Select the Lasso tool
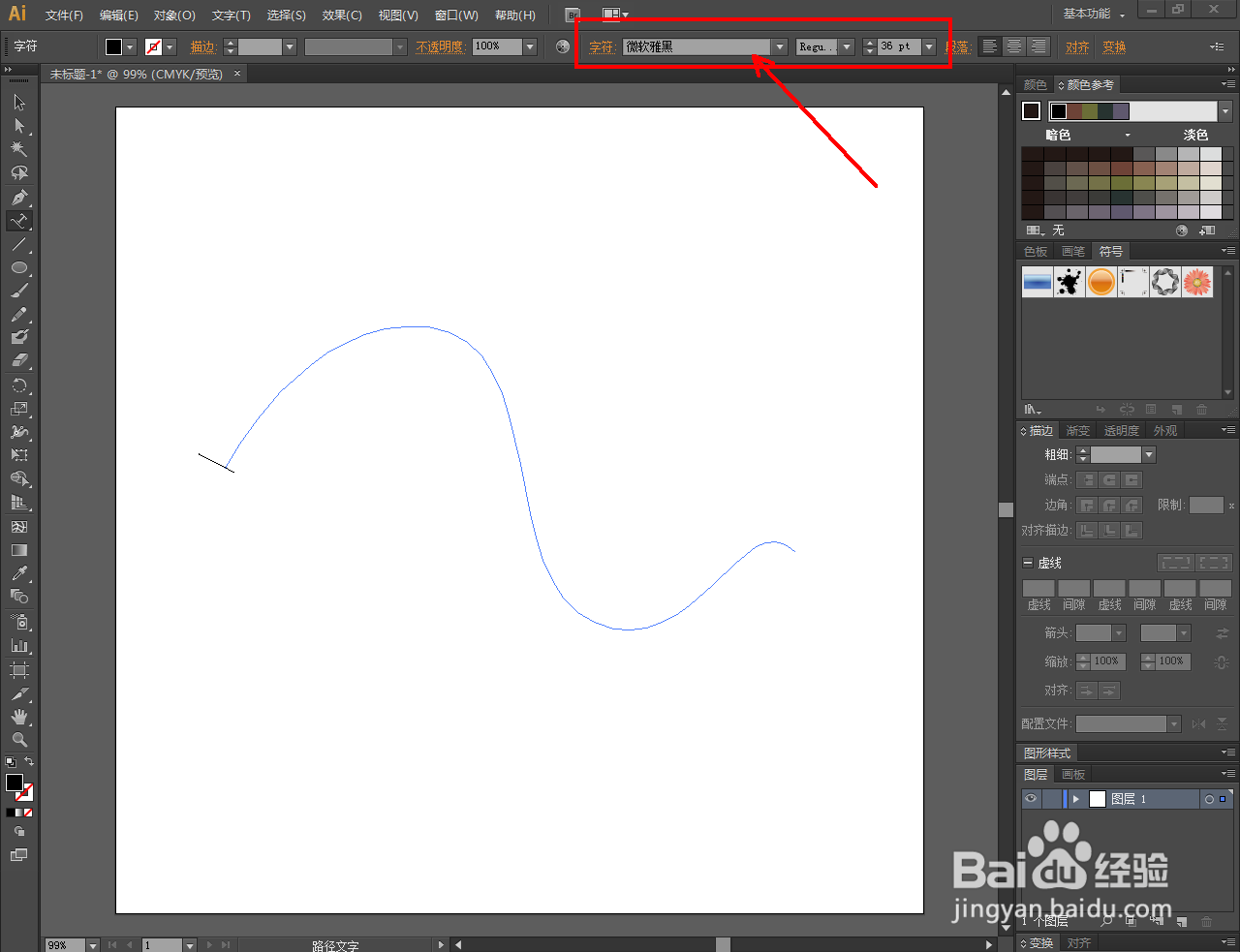This screenshot has width=1240, height=952. (19, 173)
